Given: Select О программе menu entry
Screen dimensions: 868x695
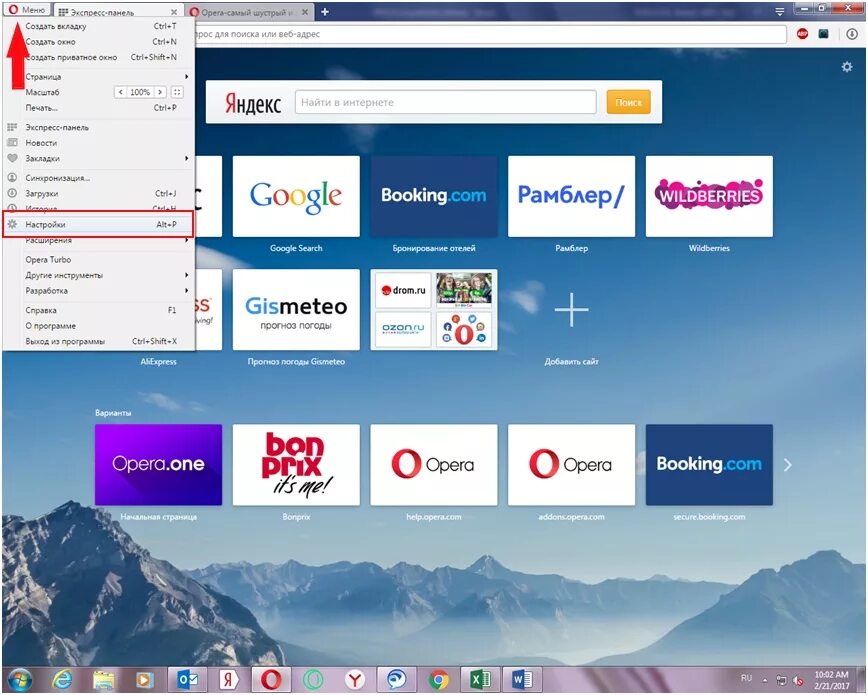Looking at the screenshot, I should coord(100,326).
